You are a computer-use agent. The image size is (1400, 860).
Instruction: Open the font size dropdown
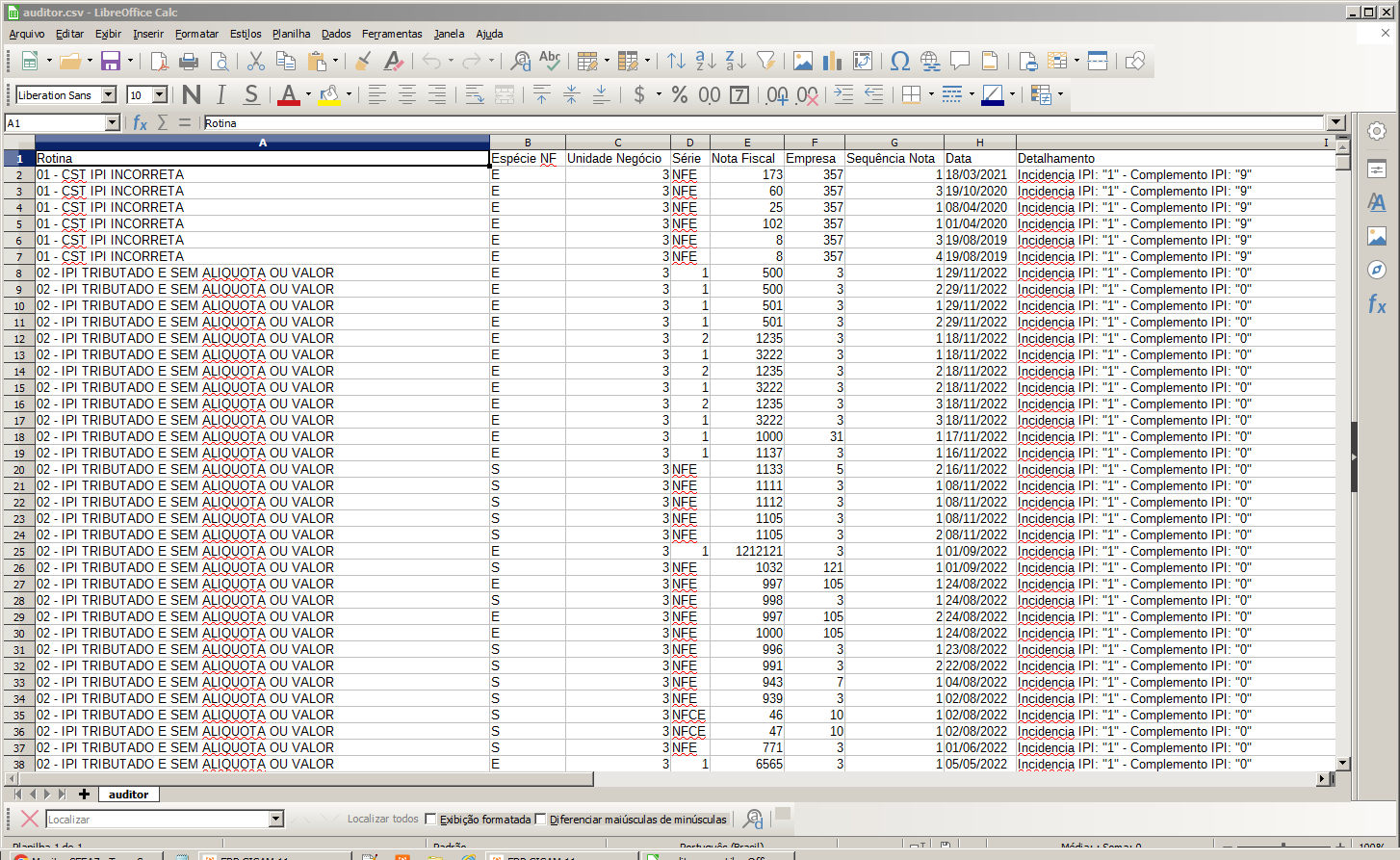[x=160, y=94]
